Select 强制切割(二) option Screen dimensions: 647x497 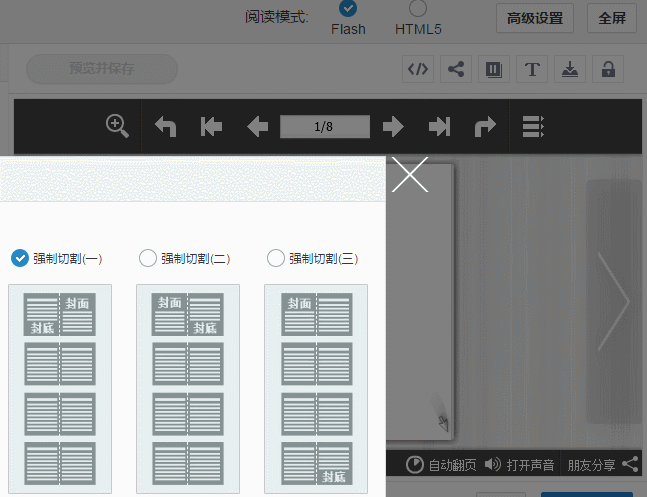[x=148, y=258]
